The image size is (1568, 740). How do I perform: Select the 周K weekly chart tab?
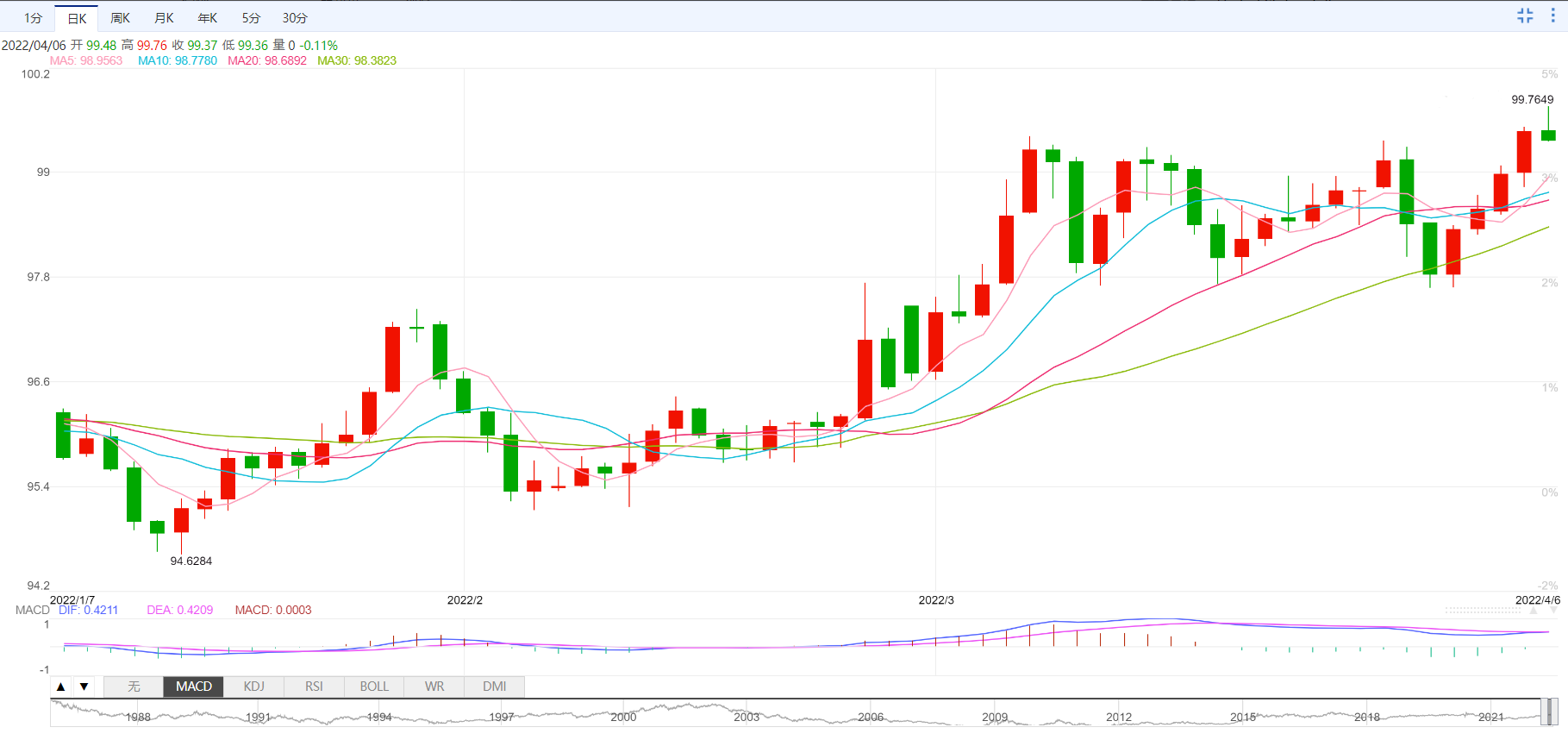click(120, 18)
